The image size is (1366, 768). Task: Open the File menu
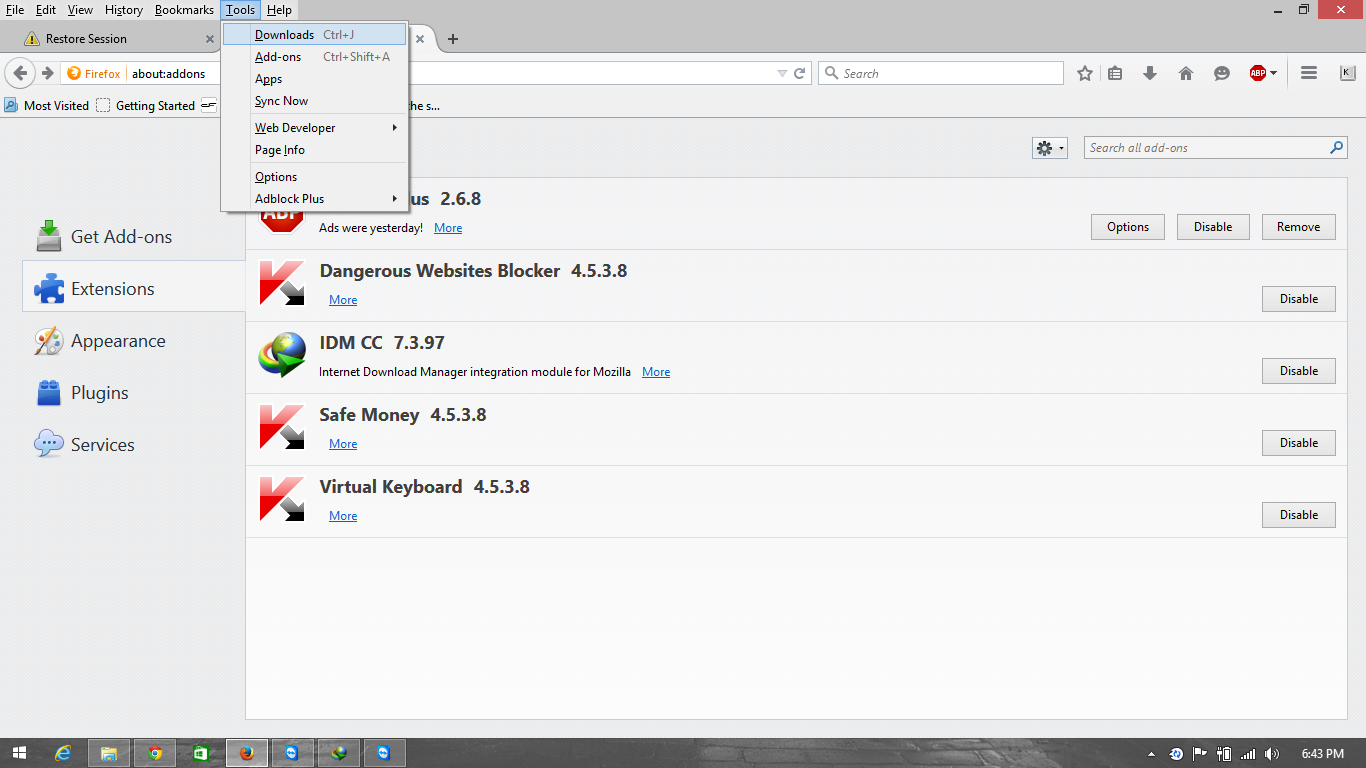15,10
